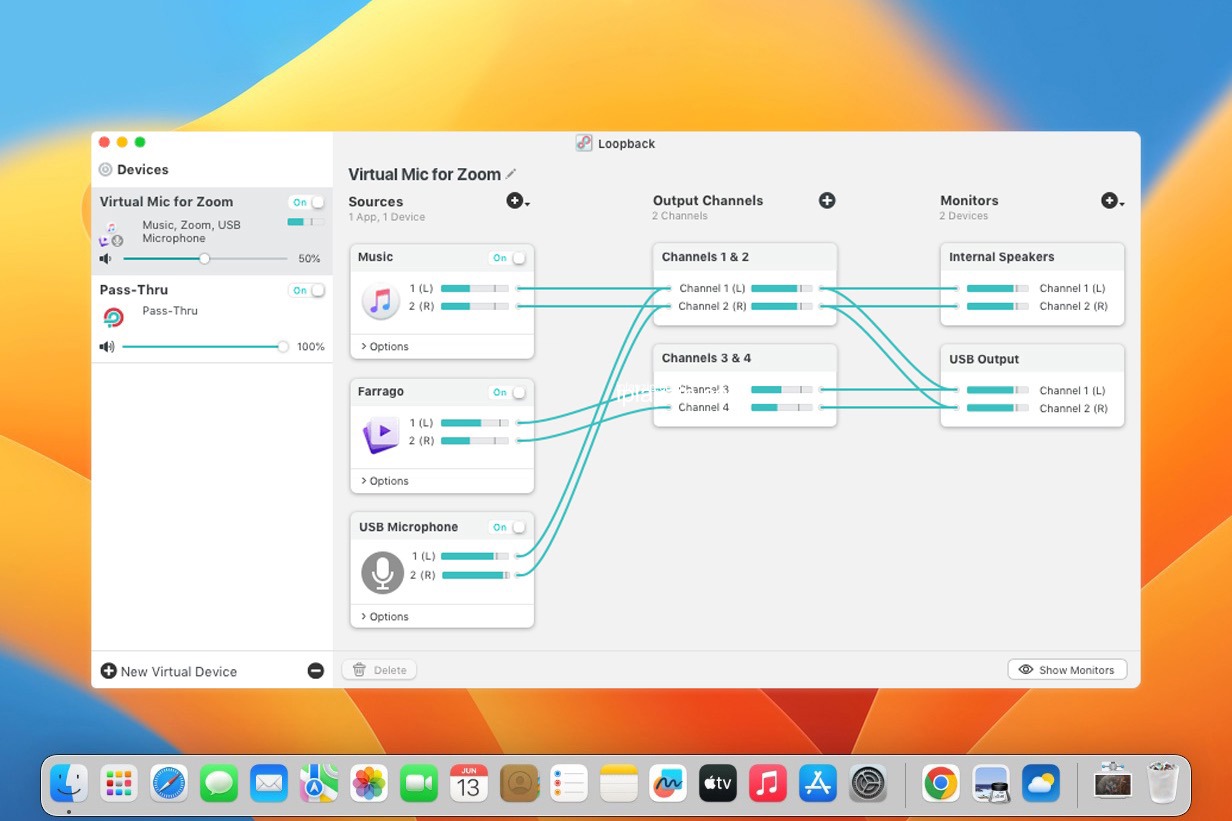
Task: Click New Virtual Device
Action: [169, 671]
